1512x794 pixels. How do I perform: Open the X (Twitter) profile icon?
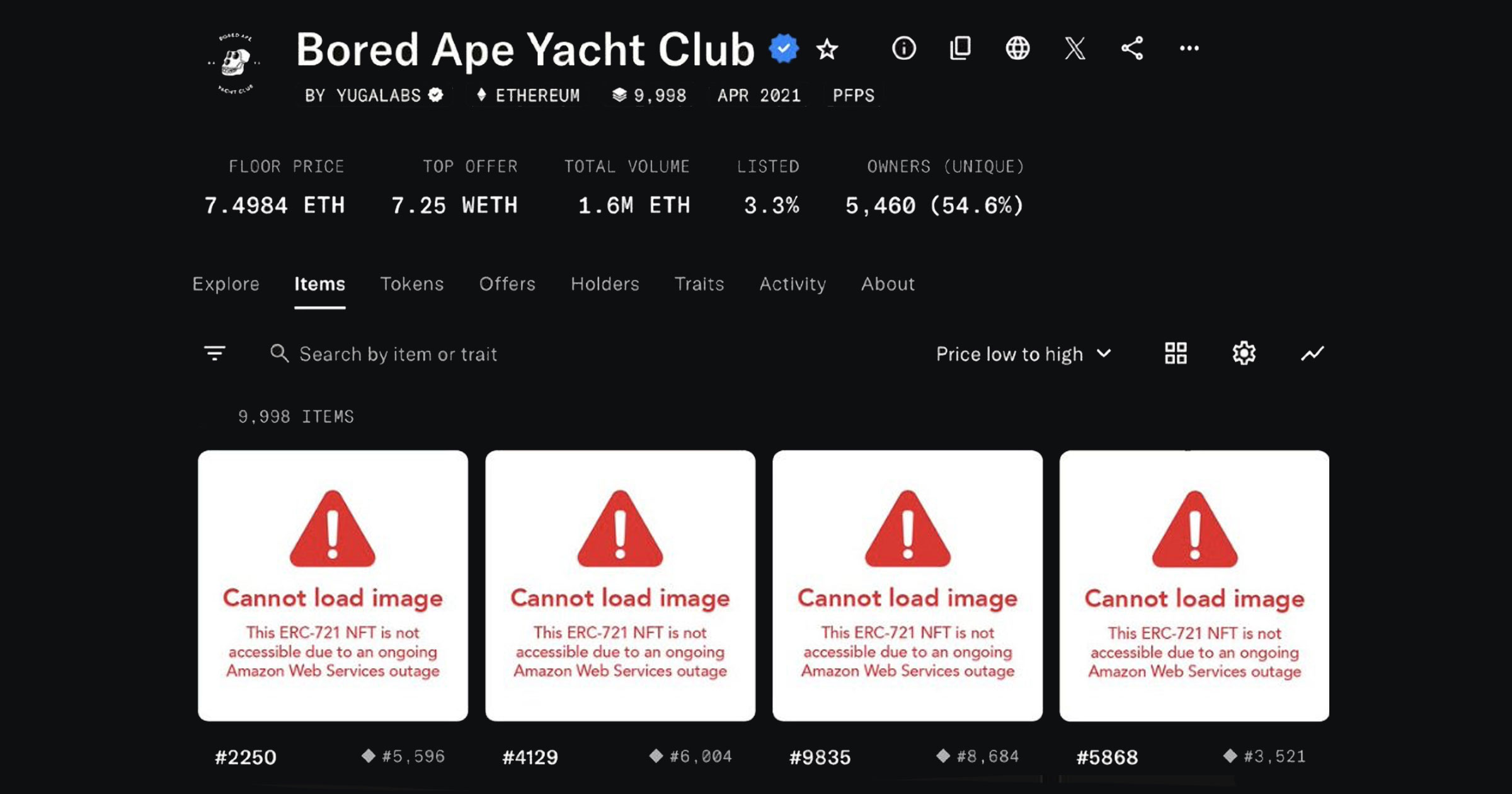tap(1075, 49)
